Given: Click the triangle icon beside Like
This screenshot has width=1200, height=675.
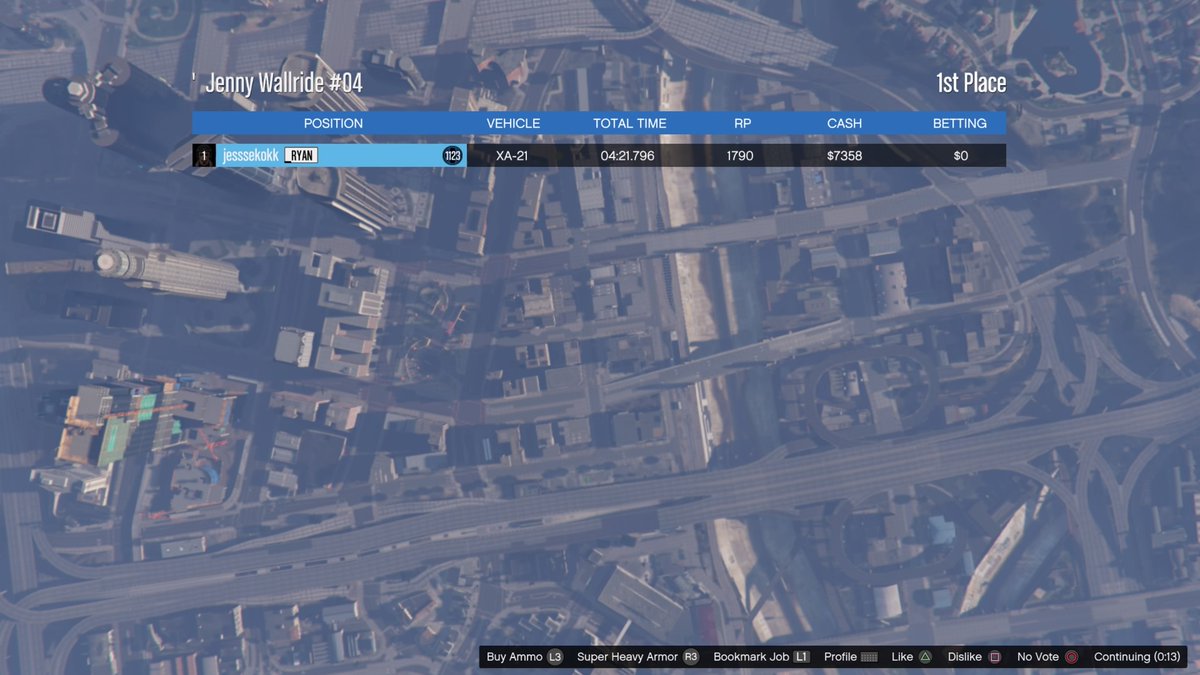Looking at the screenshot, I should pyautogui.click(x=927, y=657).
